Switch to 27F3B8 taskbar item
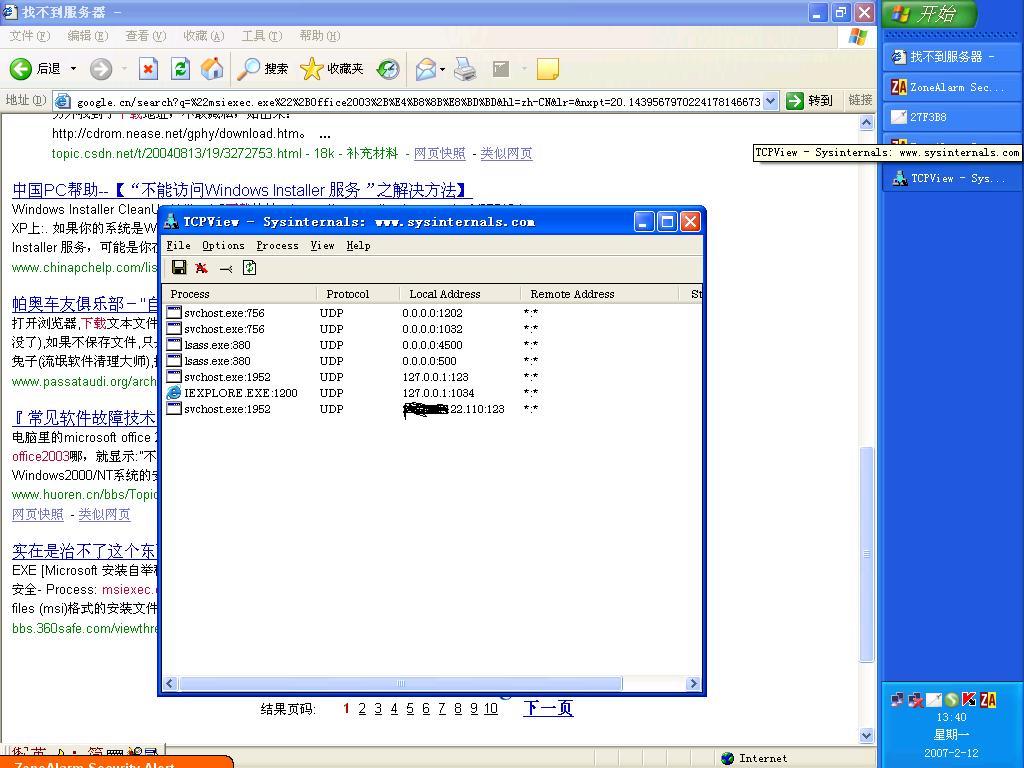1024x768 pixels. pos(951,117)
